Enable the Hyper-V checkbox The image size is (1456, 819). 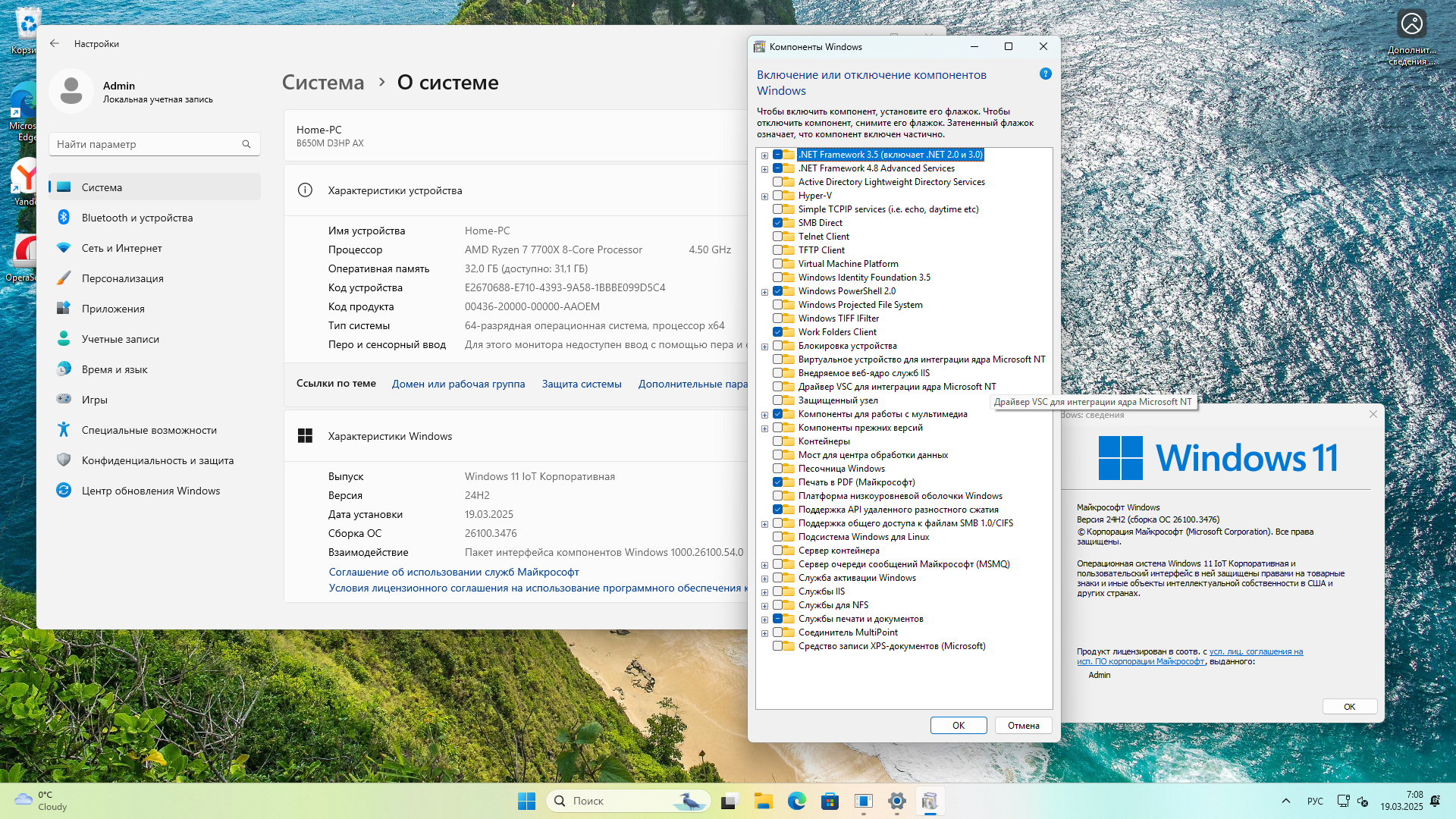pyautogui.click(x=777, y=196)
